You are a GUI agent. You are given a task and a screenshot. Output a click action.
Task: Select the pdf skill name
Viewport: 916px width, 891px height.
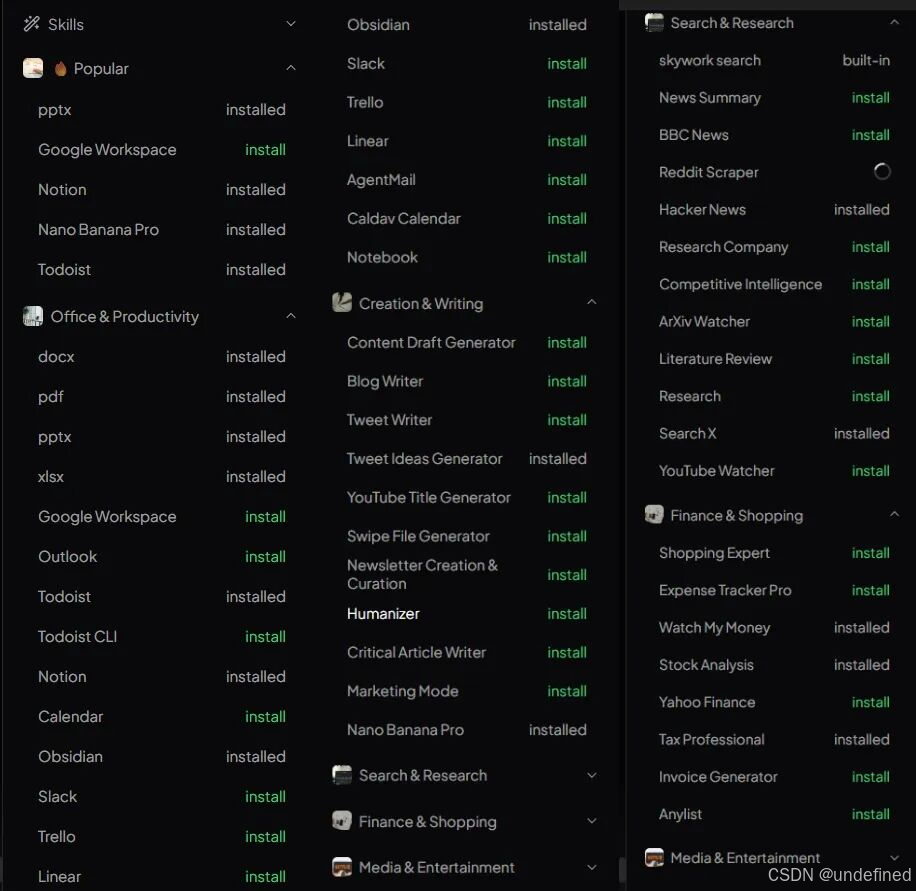point(51,396)
